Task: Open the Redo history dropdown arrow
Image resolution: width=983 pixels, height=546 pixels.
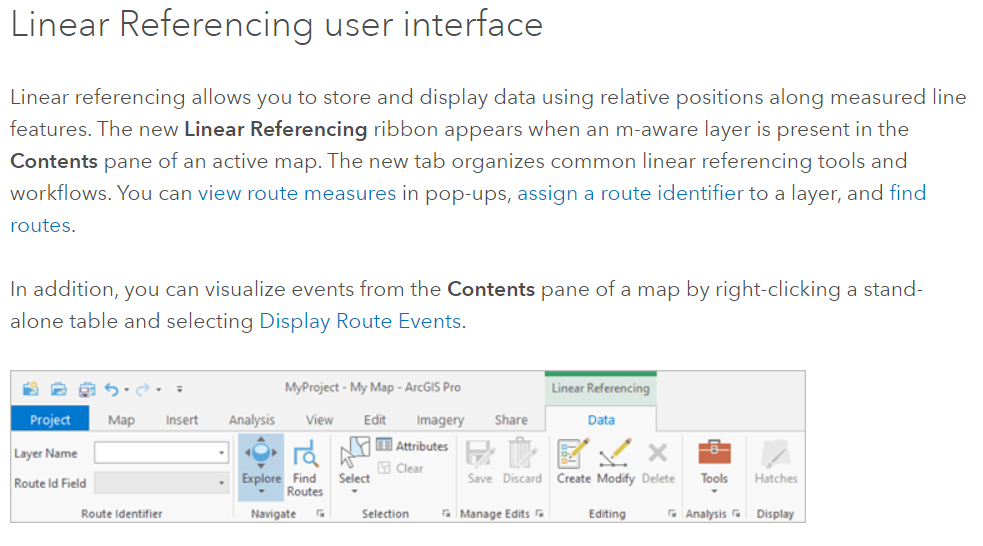Action: (159, 390)
